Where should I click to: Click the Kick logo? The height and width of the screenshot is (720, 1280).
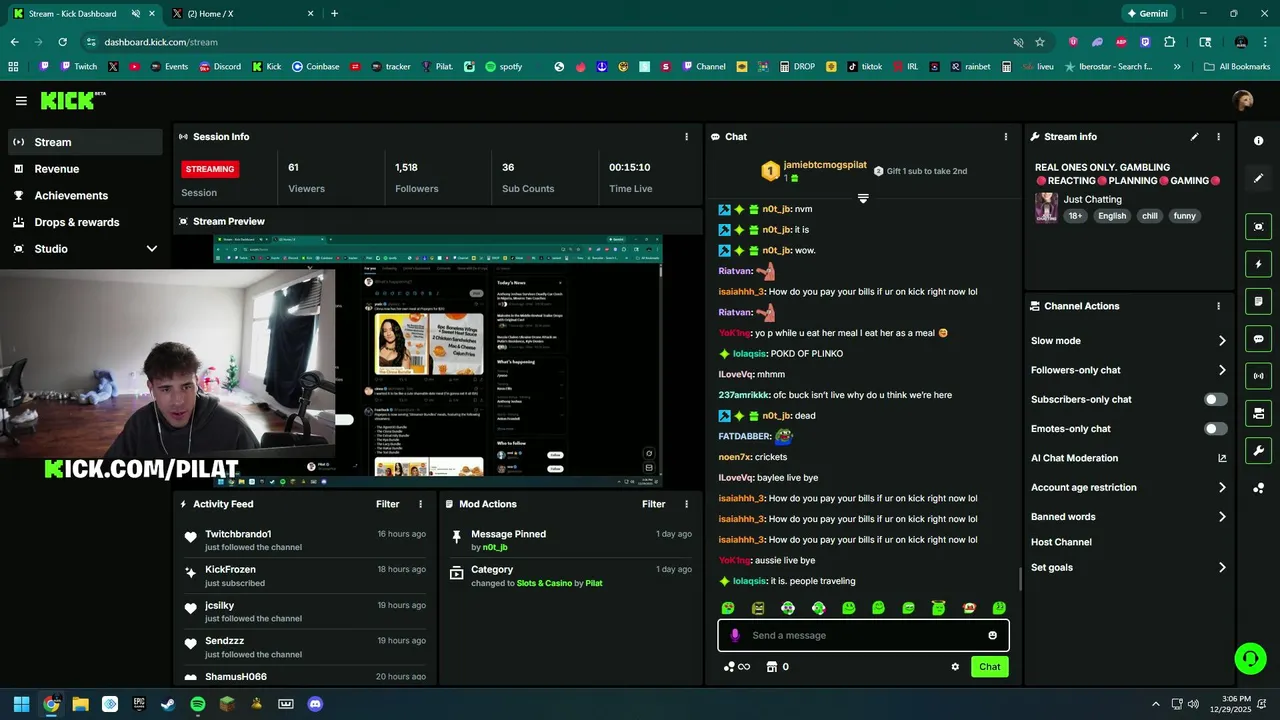point(72,100)
